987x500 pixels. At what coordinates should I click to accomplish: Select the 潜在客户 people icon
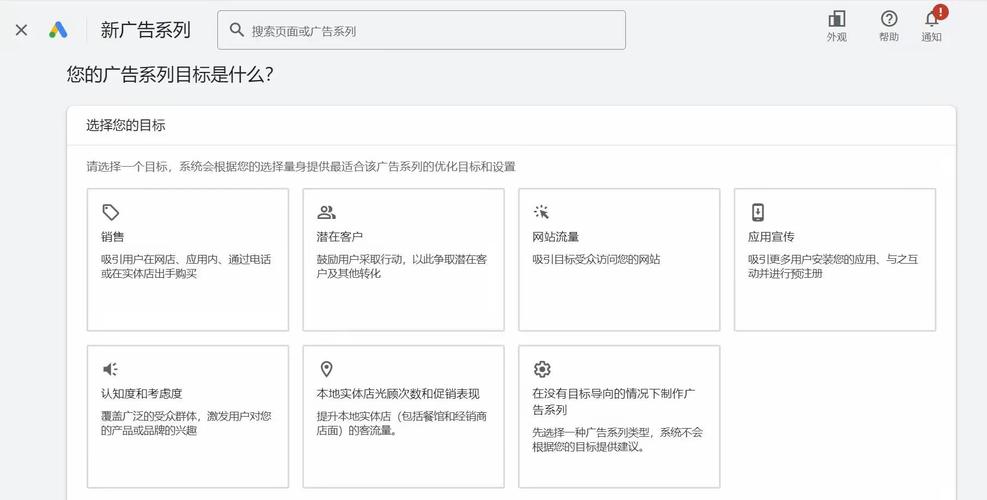click(326, 212)
